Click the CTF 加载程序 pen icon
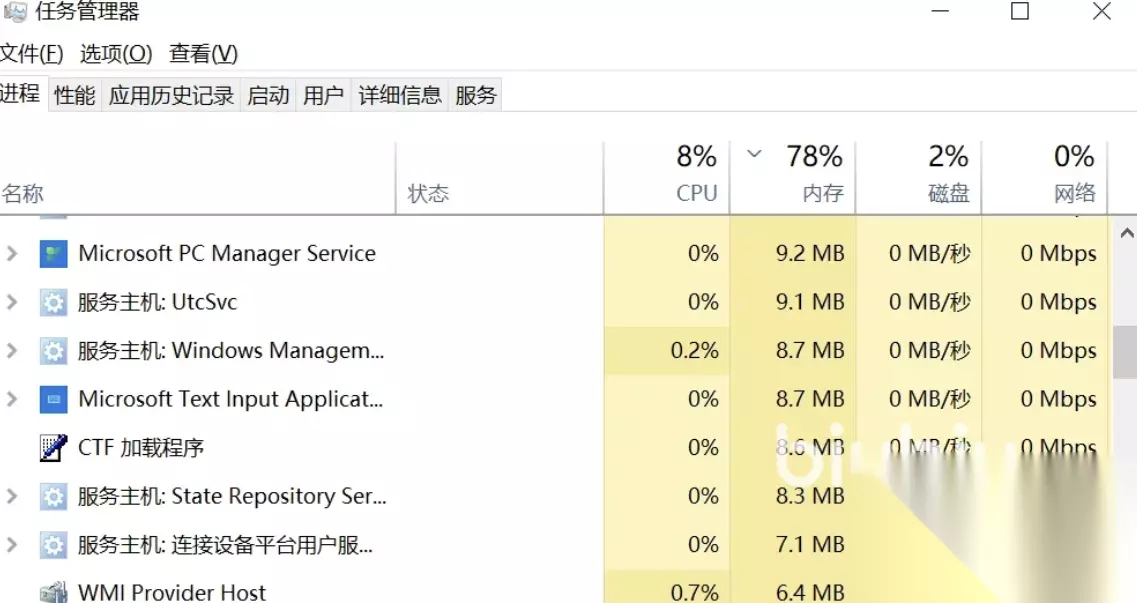This screenshot has width=1137, height=603. coord(53,448)
